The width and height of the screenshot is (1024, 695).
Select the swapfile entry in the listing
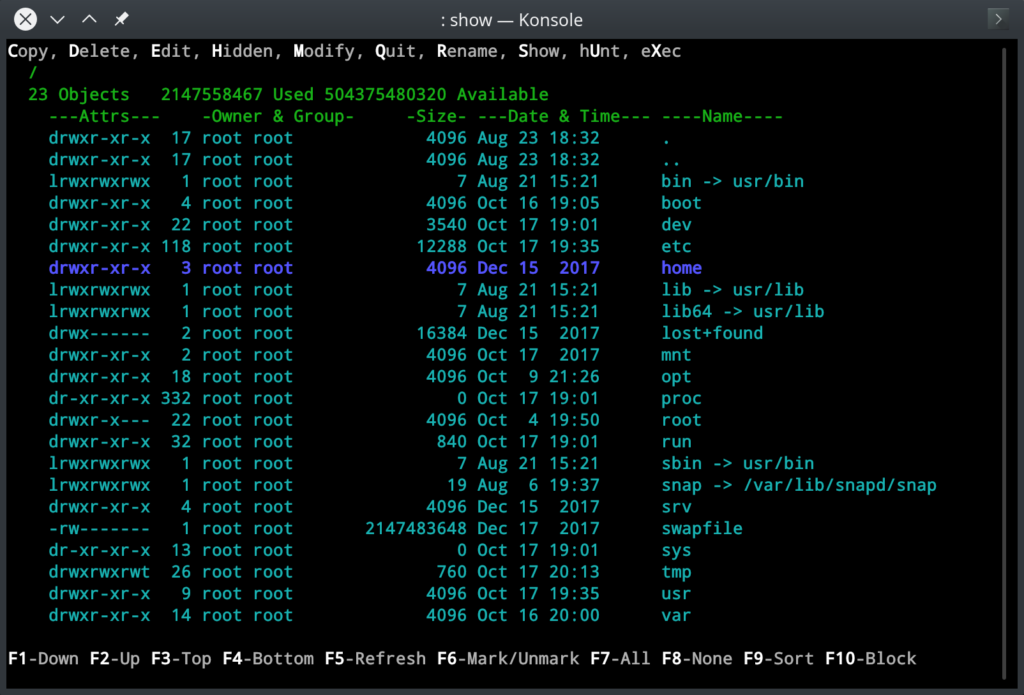(701, 529)
